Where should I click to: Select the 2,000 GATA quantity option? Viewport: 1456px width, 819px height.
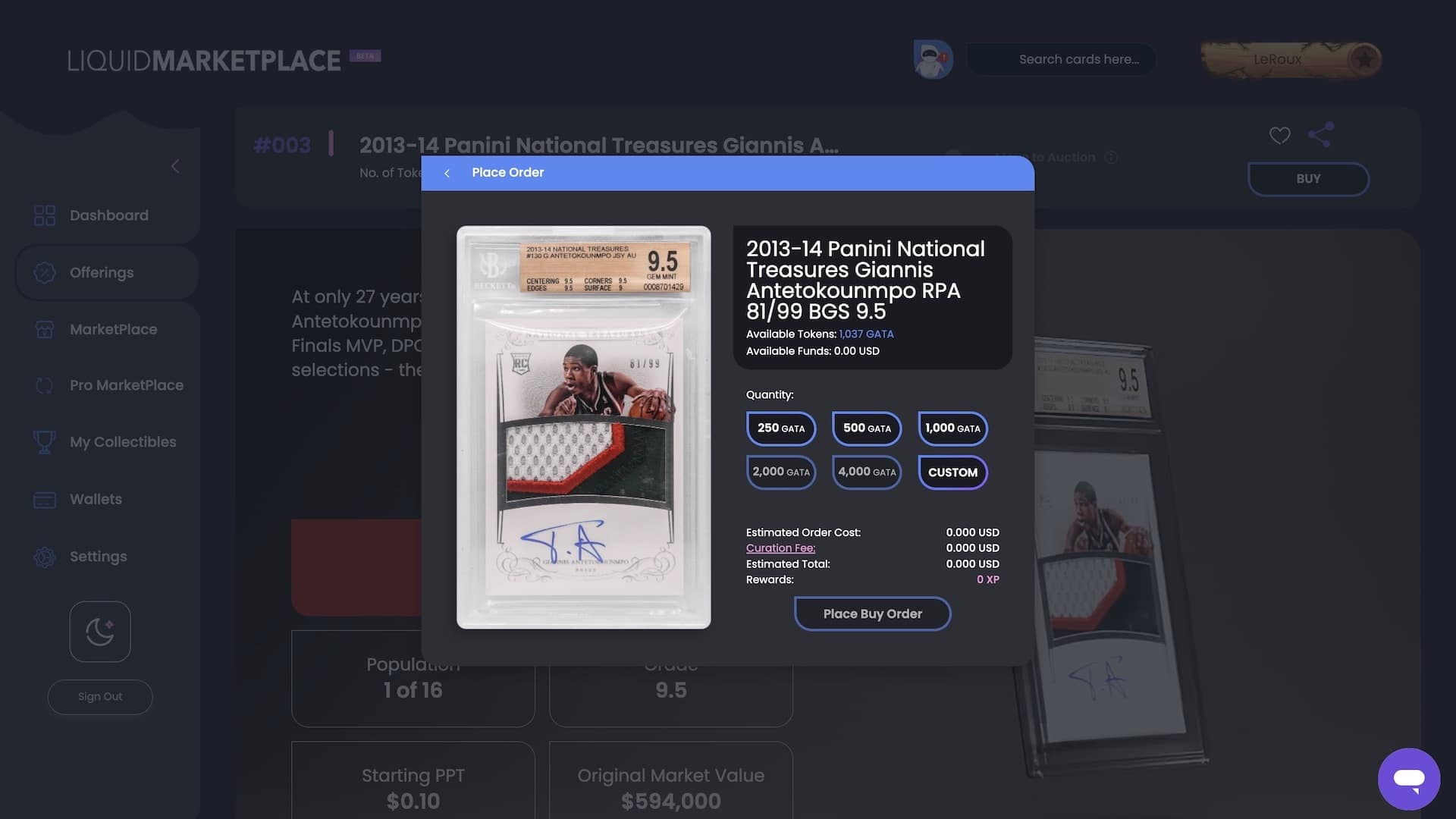pos(781,472)
